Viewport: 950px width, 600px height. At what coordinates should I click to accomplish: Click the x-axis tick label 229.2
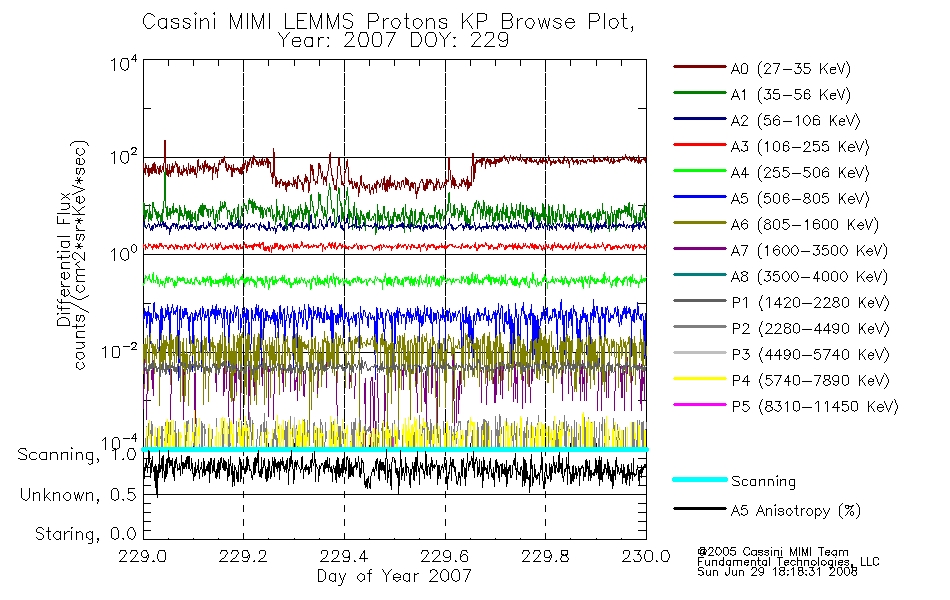click(243, 556)
